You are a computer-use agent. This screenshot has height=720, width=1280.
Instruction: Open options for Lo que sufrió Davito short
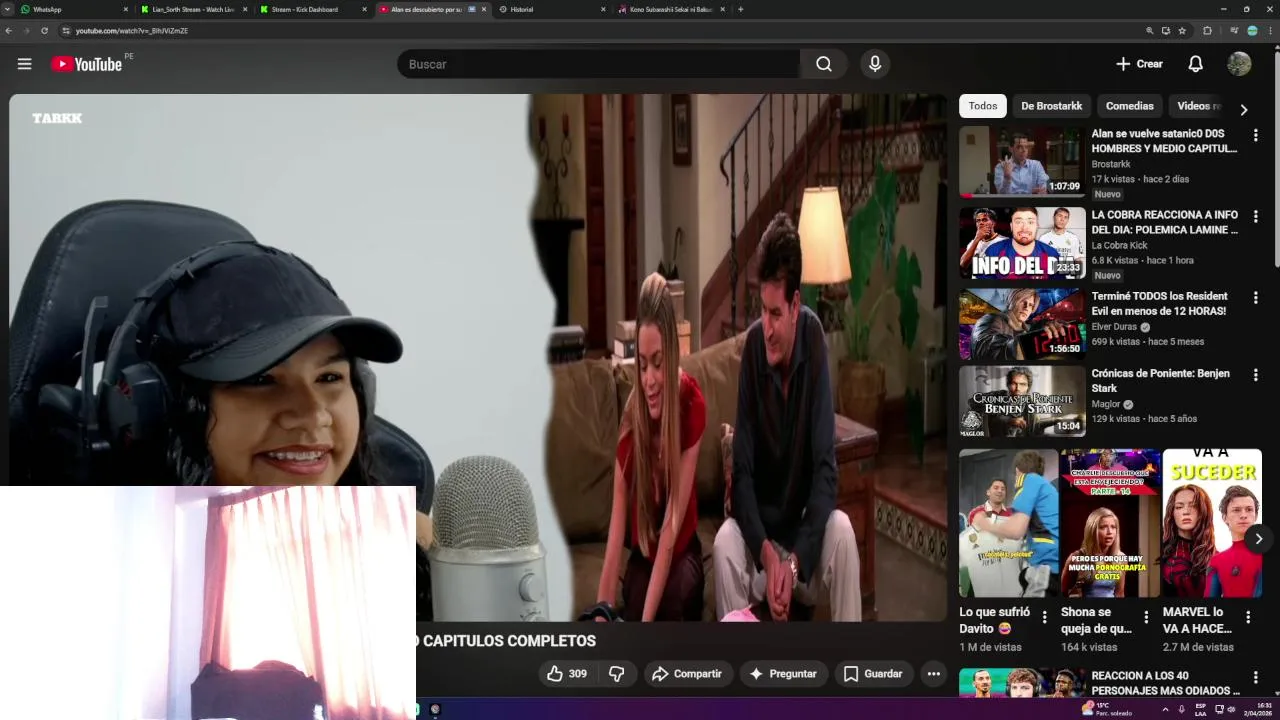(1044, 617)
